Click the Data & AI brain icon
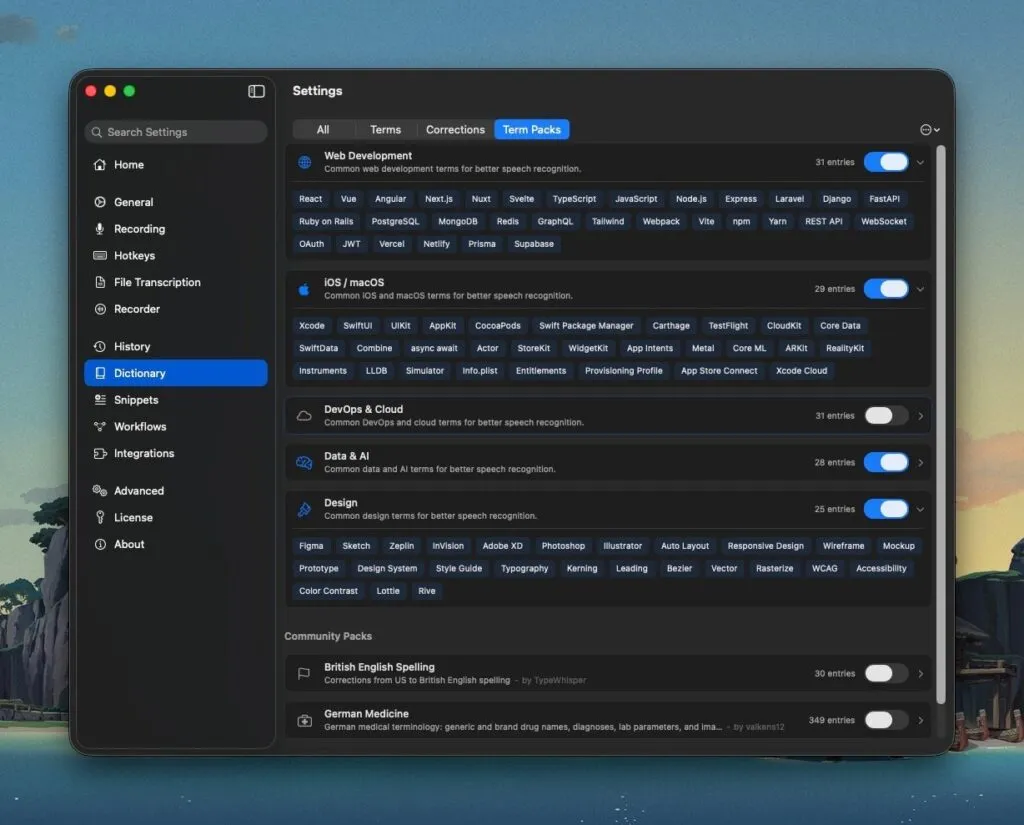Image resolution: width=1024 pixels, height=825 pixels. pyautogui.click(x=304, y=462)
